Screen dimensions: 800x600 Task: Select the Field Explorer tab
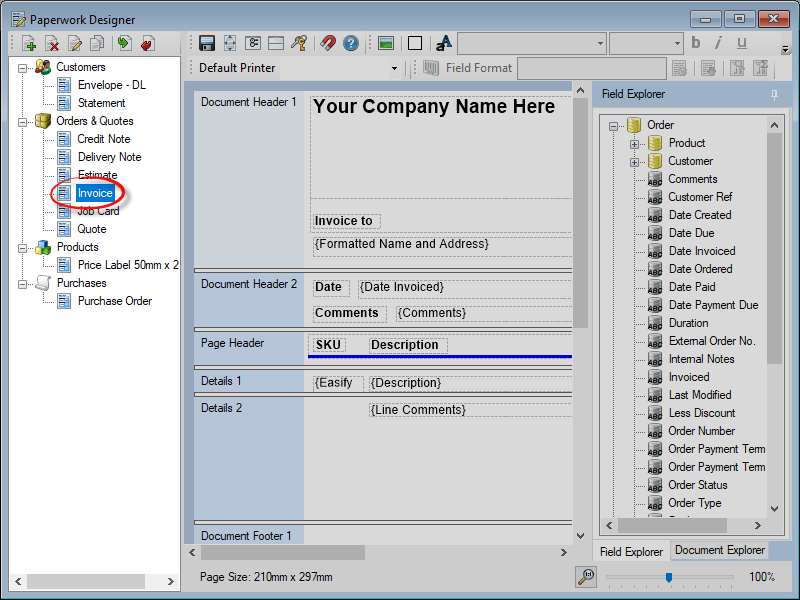click(631, 551)
